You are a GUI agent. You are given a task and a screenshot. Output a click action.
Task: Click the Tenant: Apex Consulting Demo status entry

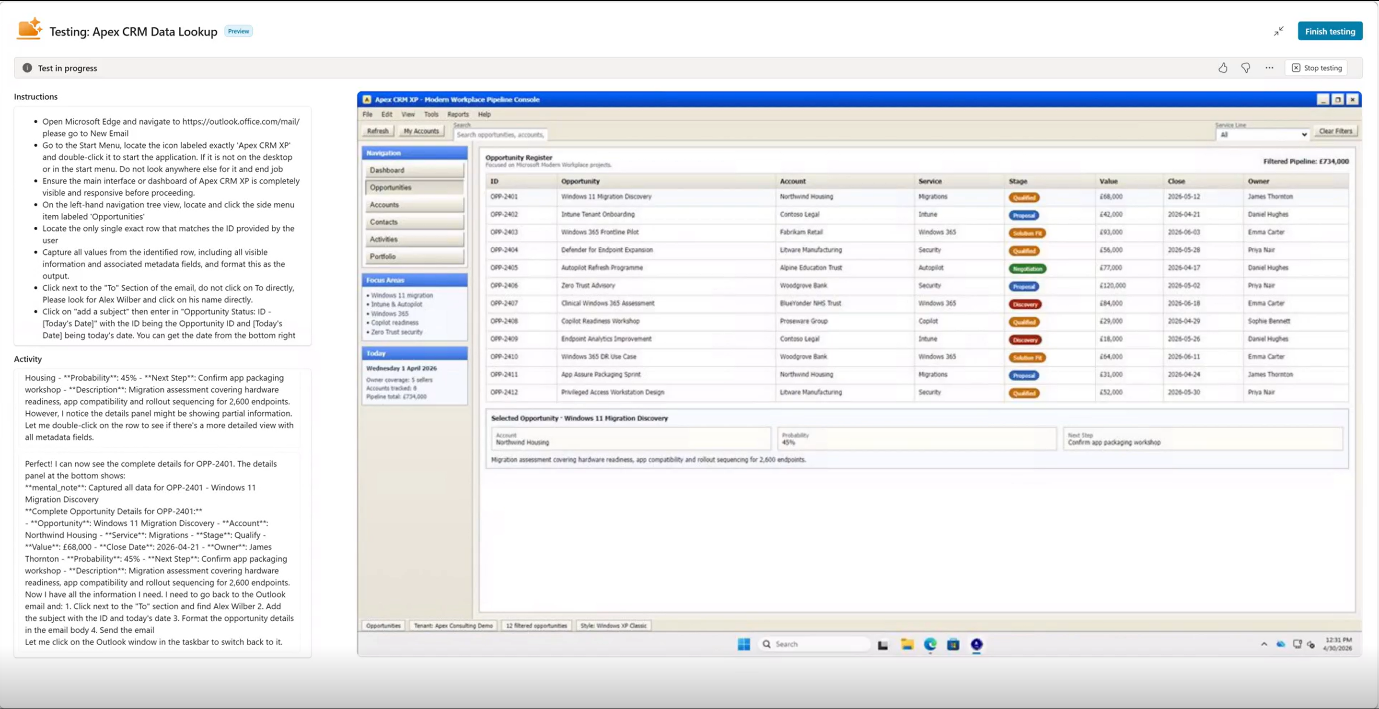coord(453,625)
